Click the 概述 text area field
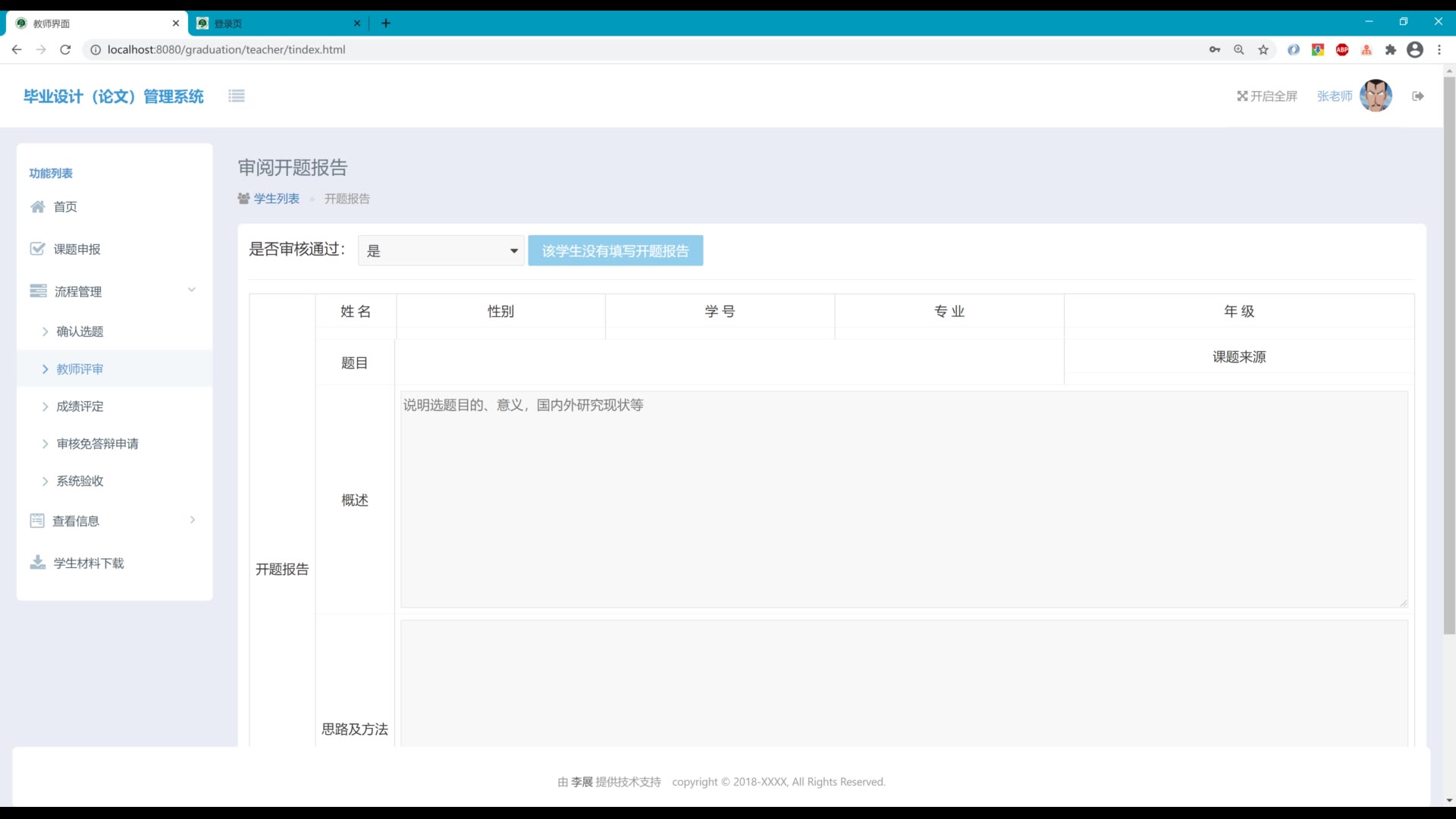The image size is (1456, 819). (x=903, y=499)
